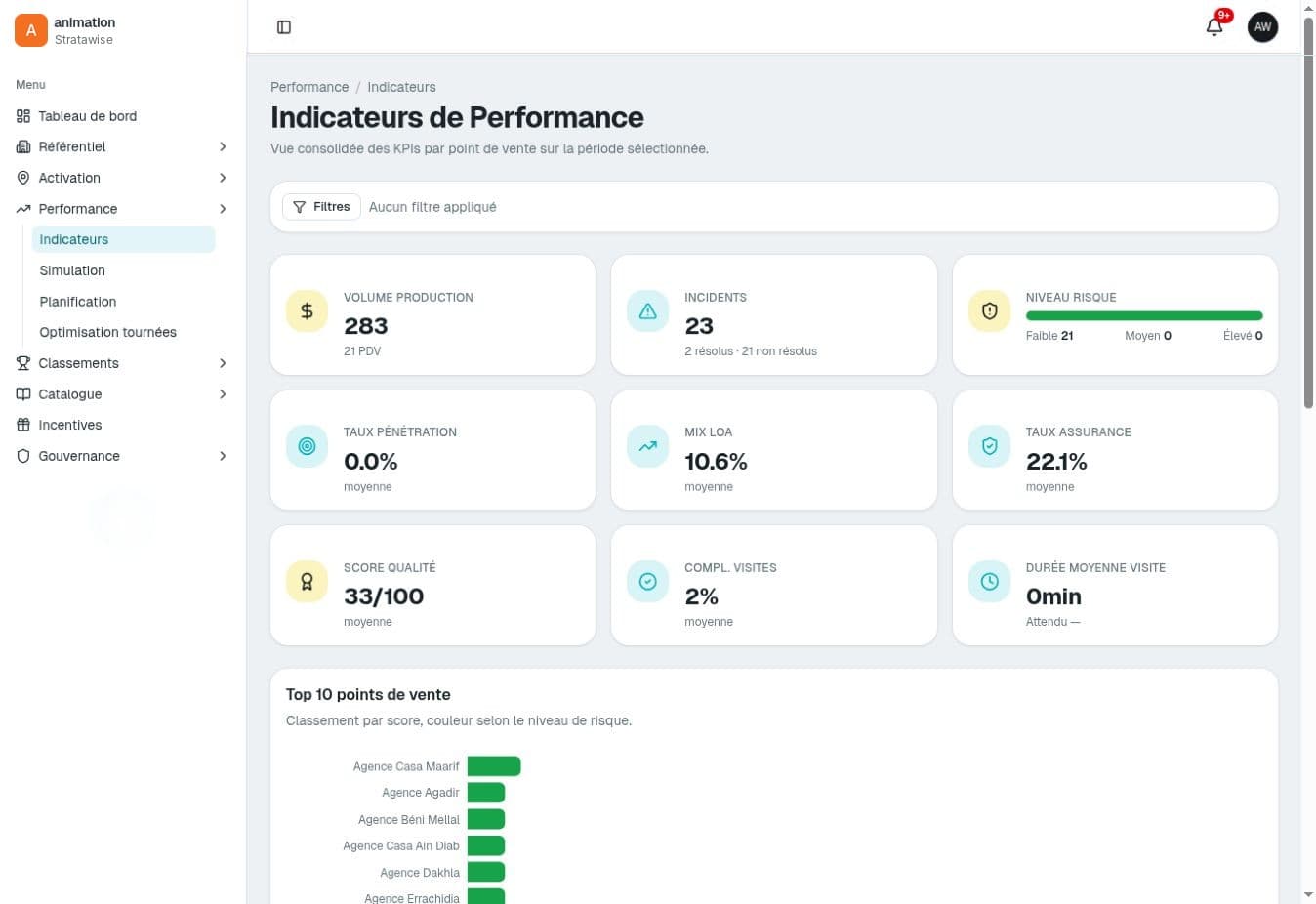Click the orange Stratawise logo icon
The height and width of the screenshot is (904, 1316).
coord(31,30)
